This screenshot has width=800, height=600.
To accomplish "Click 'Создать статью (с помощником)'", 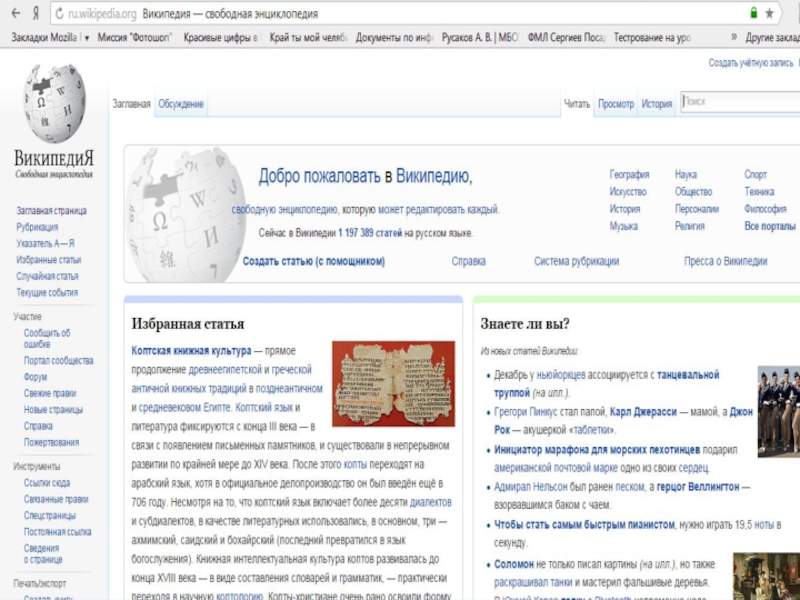I will 314,261.
